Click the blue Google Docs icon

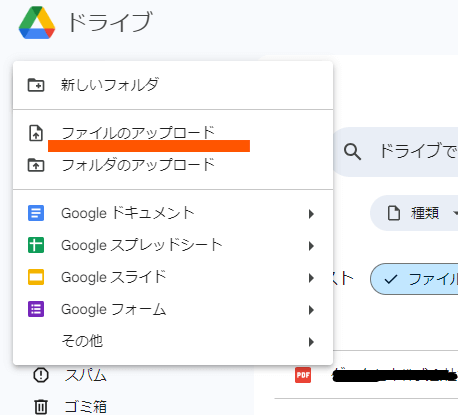point(36,213)
